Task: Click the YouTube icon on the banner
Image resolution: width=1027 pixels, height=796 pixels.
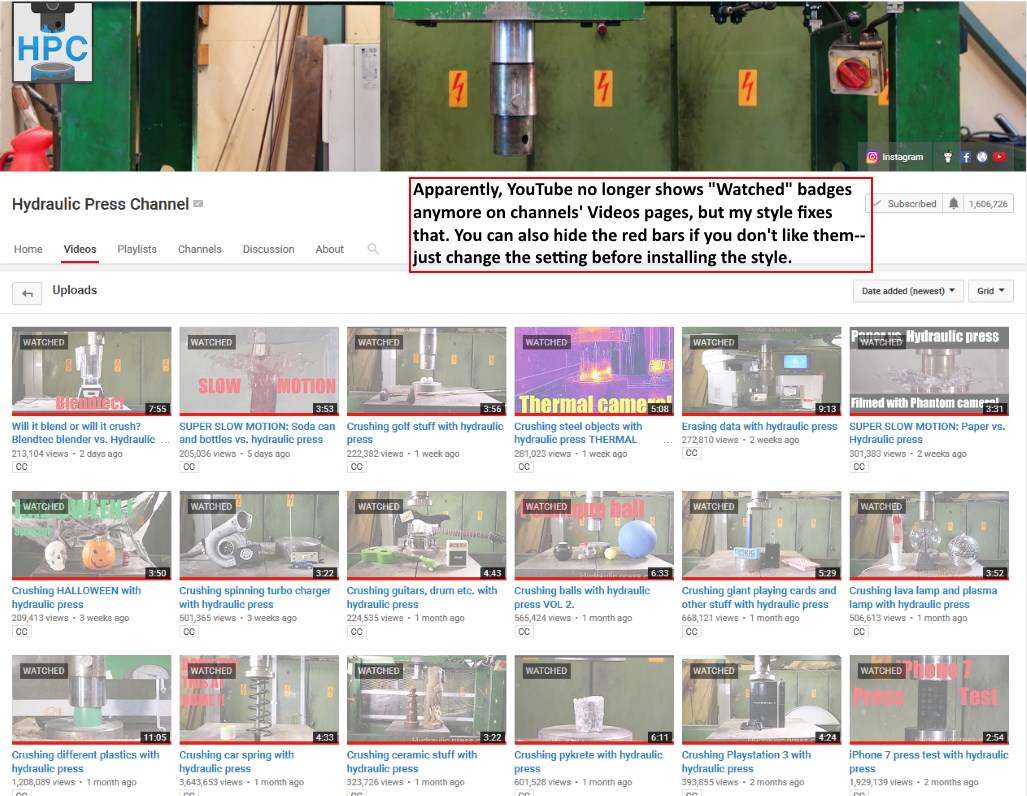Action: coord(1000,157)
